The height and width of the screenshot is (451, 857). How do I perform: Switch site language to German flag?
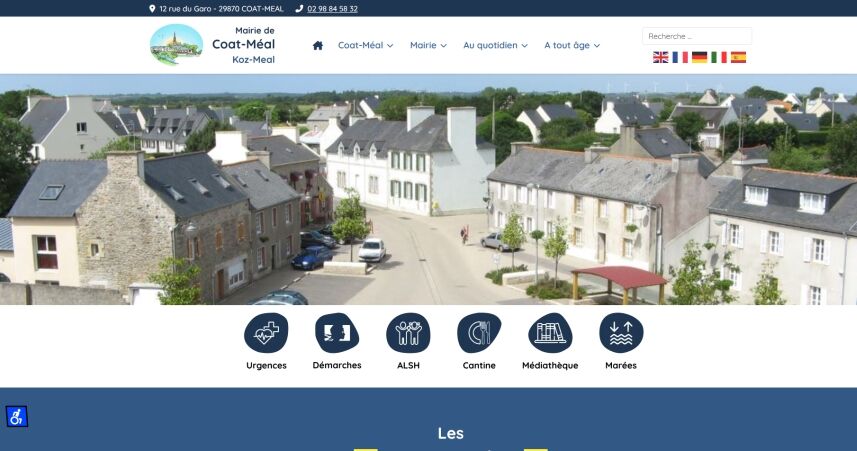tap(700, 57)
